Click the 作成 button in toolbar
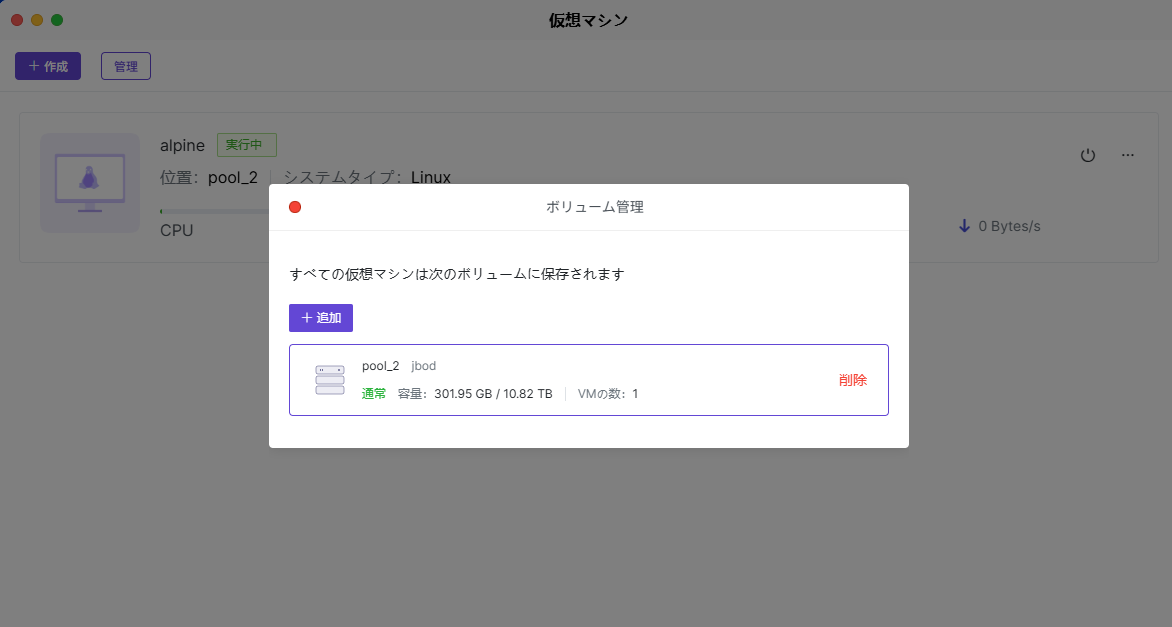Image resolution: width=1172 pixels, height=627 pixels. click(x=48, y=66)
